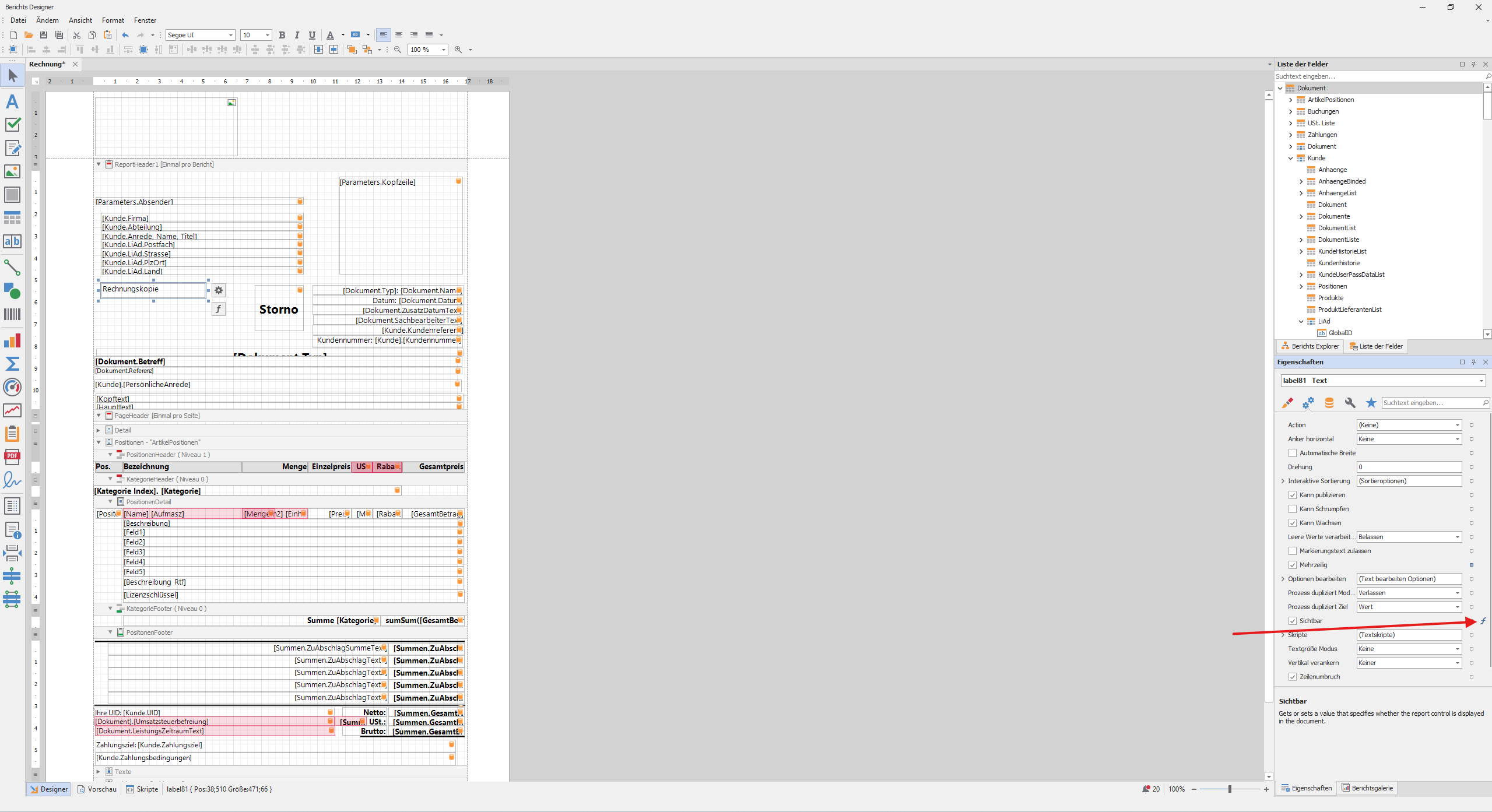Click the Save icon in toolbar
This screenshot has width=1492, height=812.
pos(43,35)
